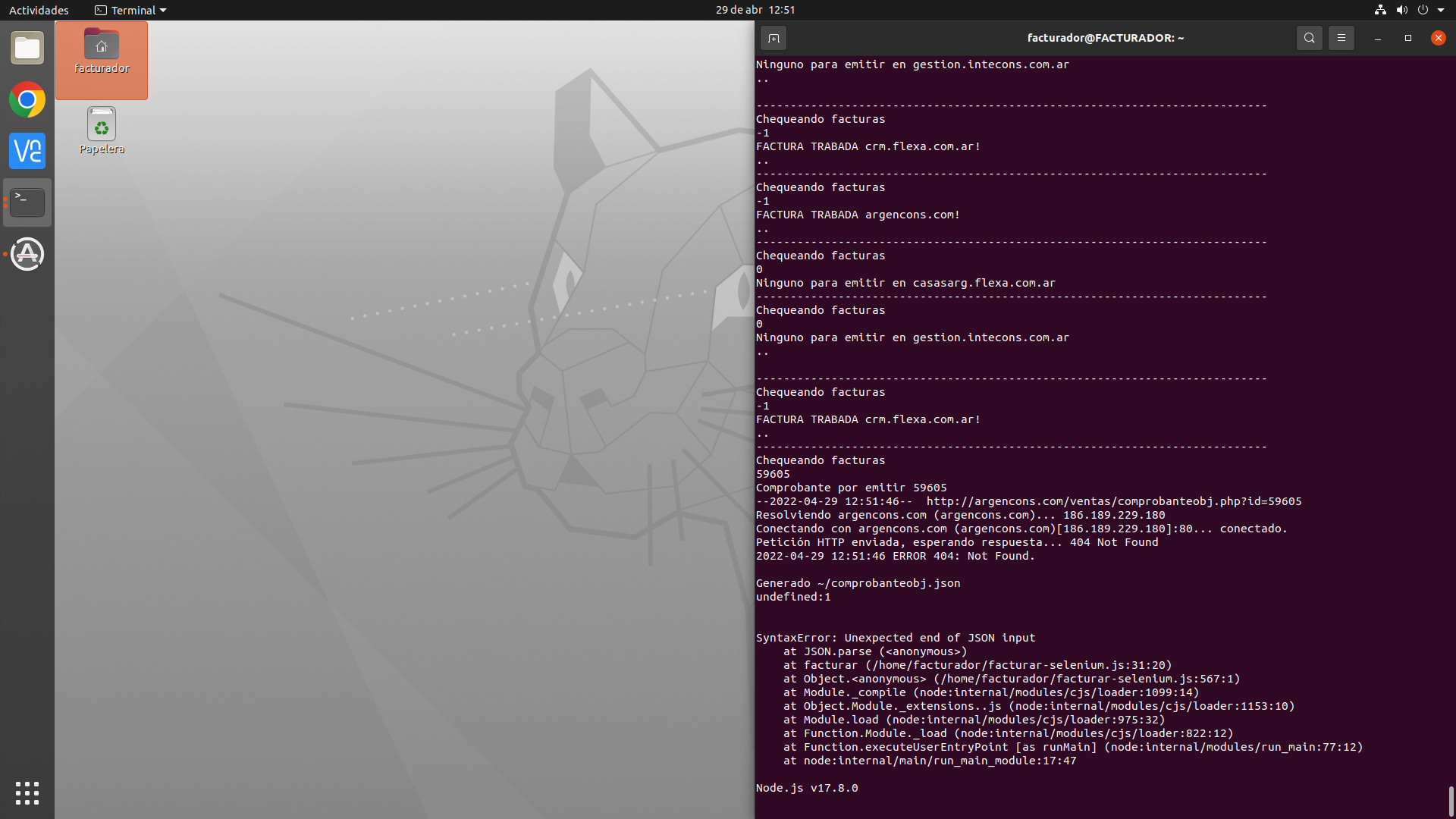The width and height of the screenshot is (1456, 819).
Task: Click the power icon in top bar
Action: point(1423,10)
